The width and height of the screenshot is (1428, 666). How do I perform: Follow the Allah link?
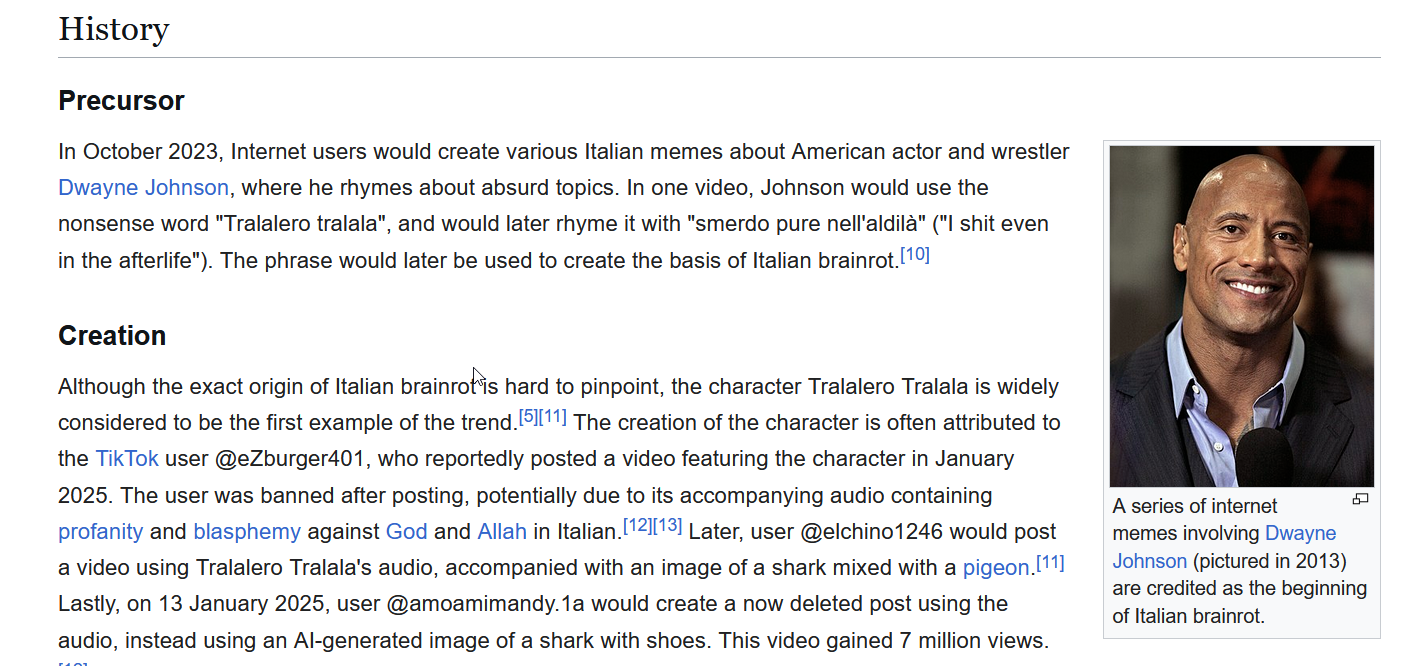502,532
